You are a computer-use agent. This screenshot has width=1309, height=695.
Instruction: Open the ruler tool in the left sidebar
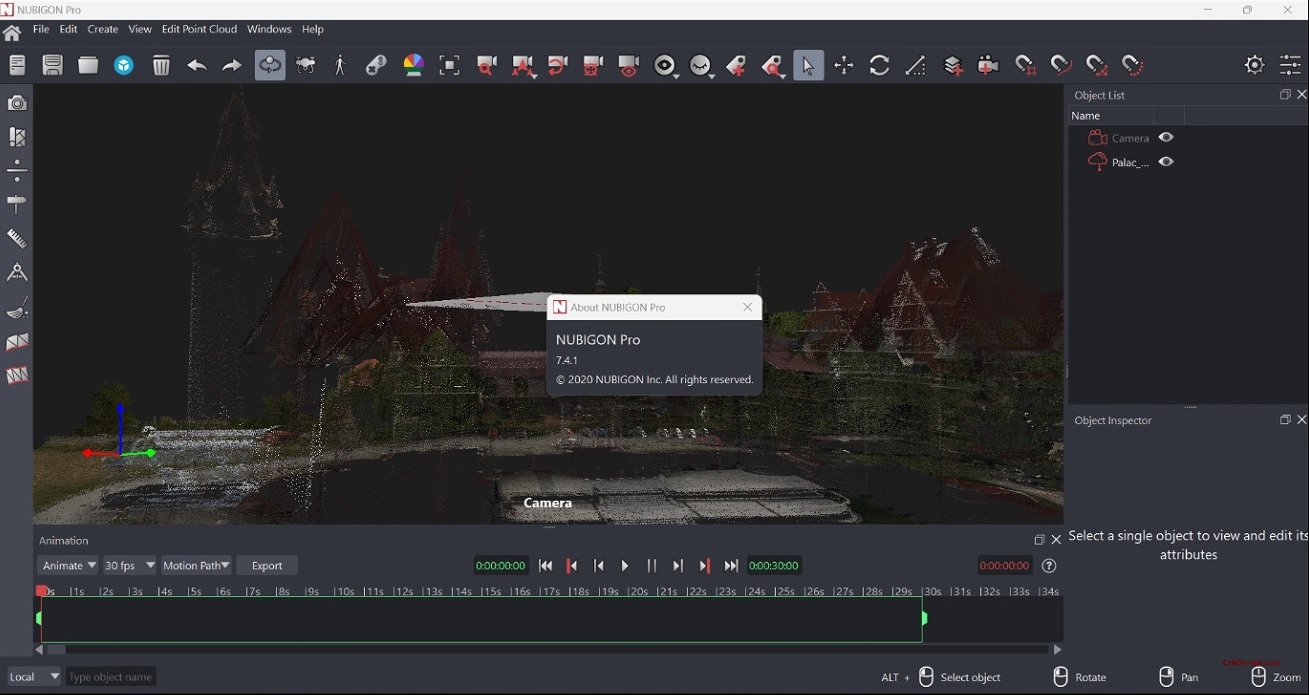17,238
